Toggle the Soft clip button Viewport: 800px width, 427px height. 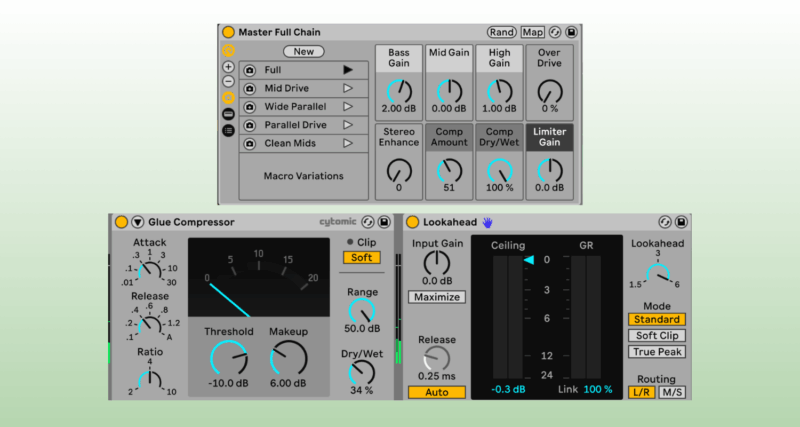[x=362, y=258]
